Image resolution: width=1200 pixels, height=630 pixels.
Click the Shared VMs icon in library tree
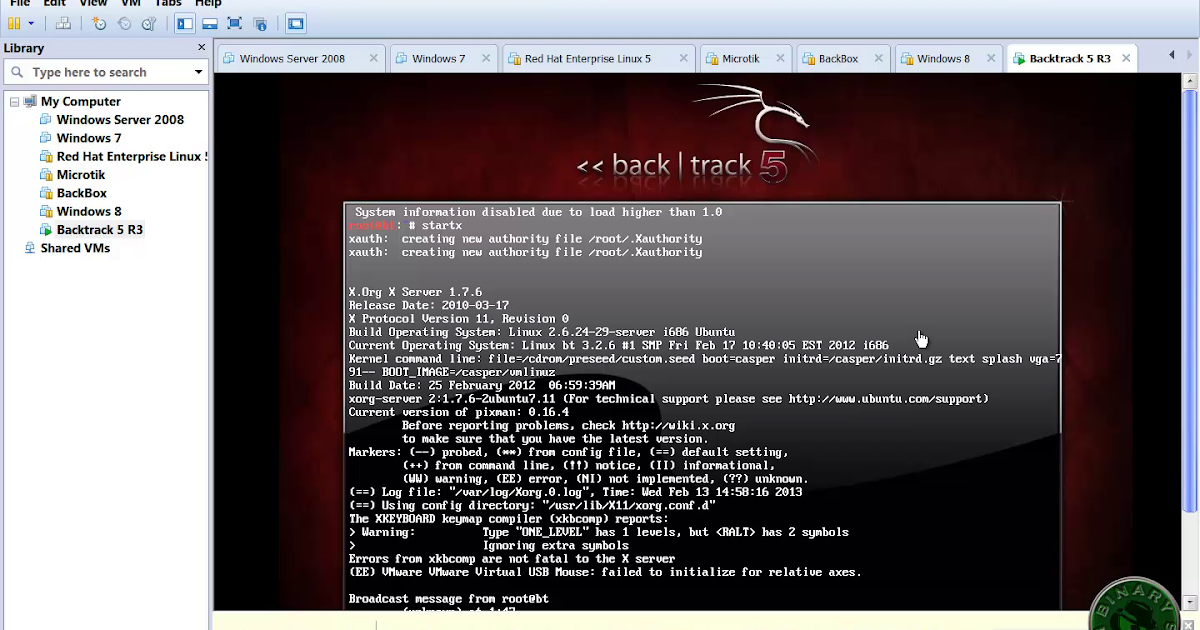[x=30, y=248]
